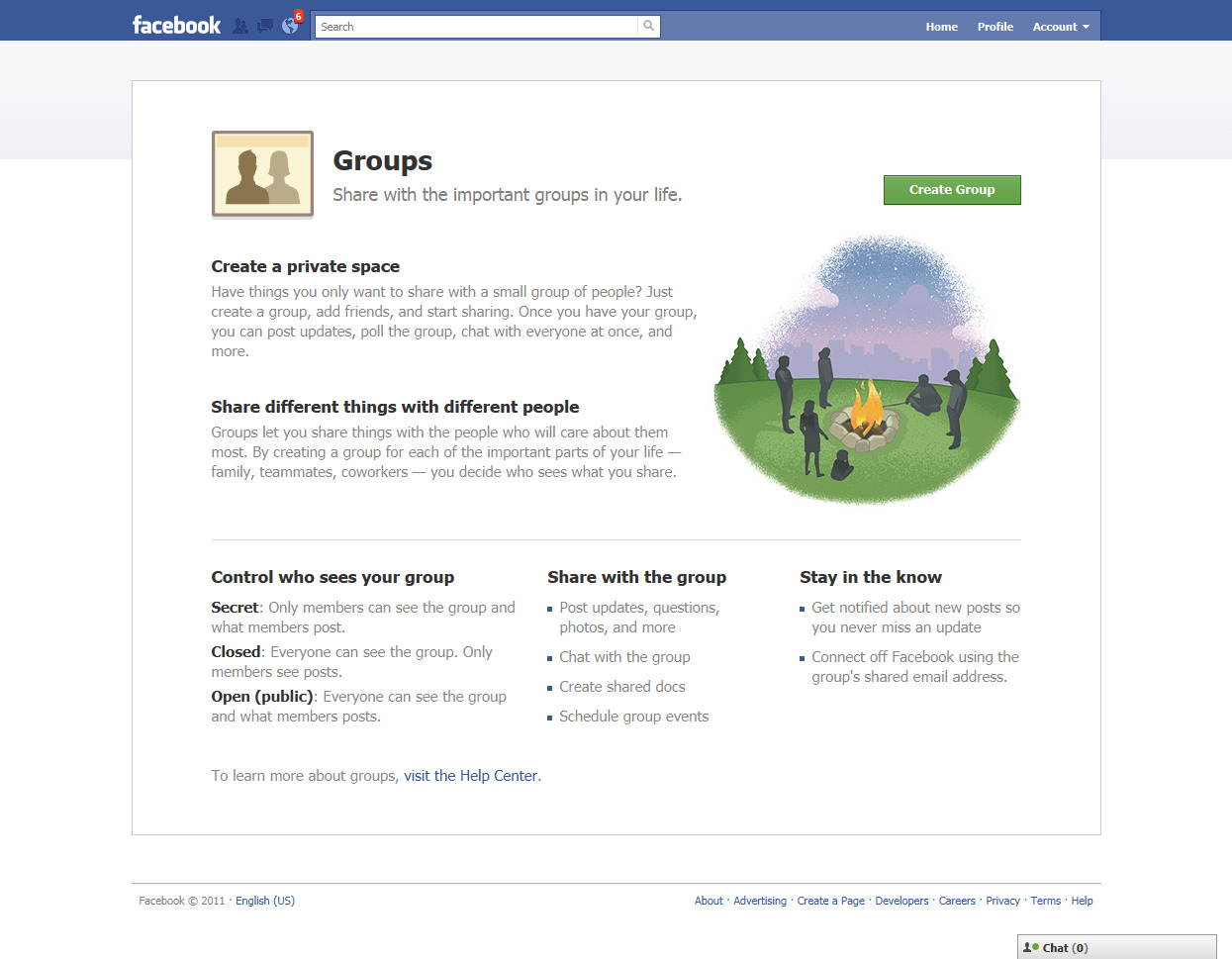Click the "Open (public)" privacy label
Image resolution: width=1232 pixels, height=959 pixels.
(x=262, y=697)
